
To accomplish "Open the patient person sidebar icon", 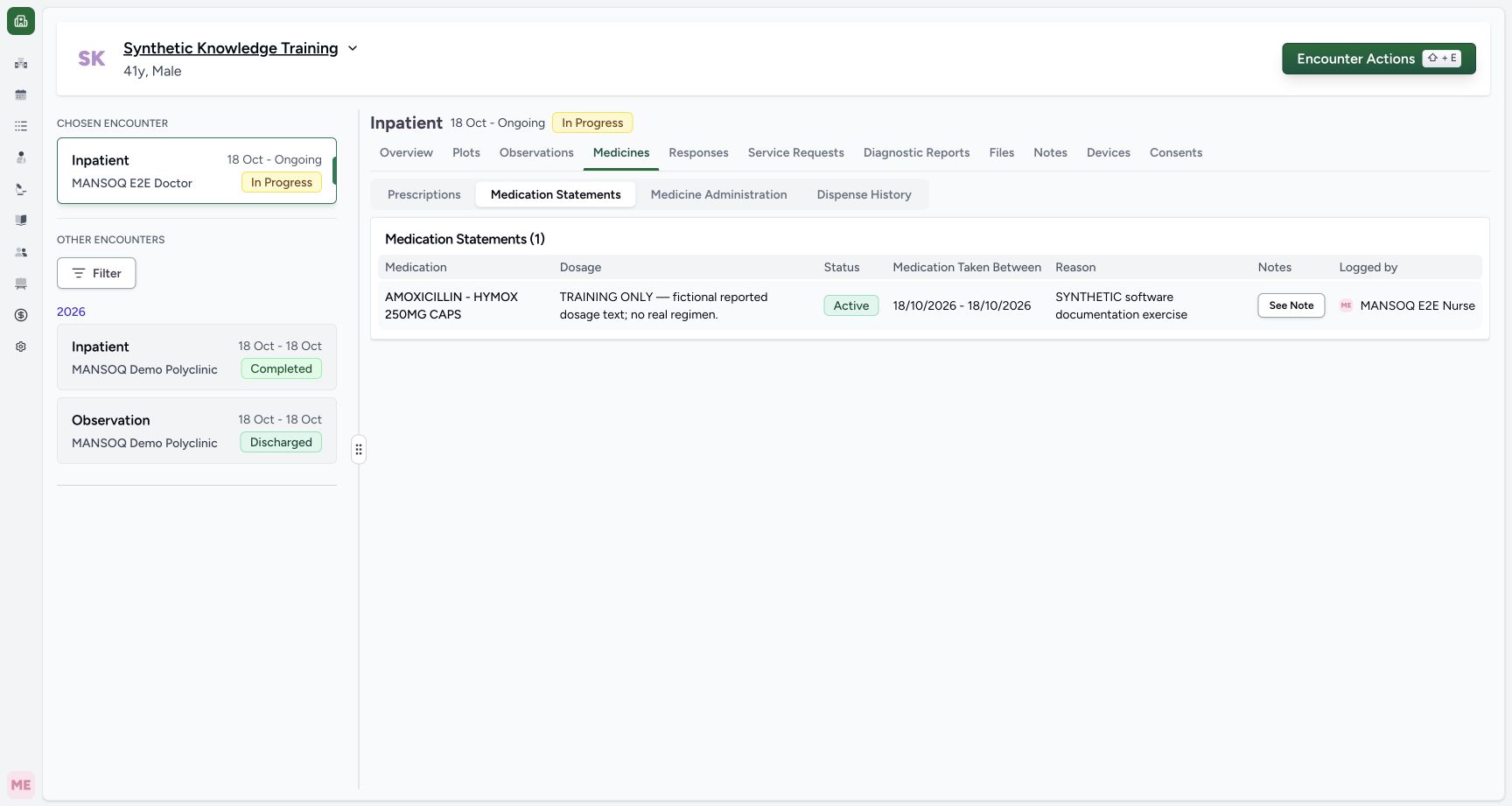I will pos(21,158).
